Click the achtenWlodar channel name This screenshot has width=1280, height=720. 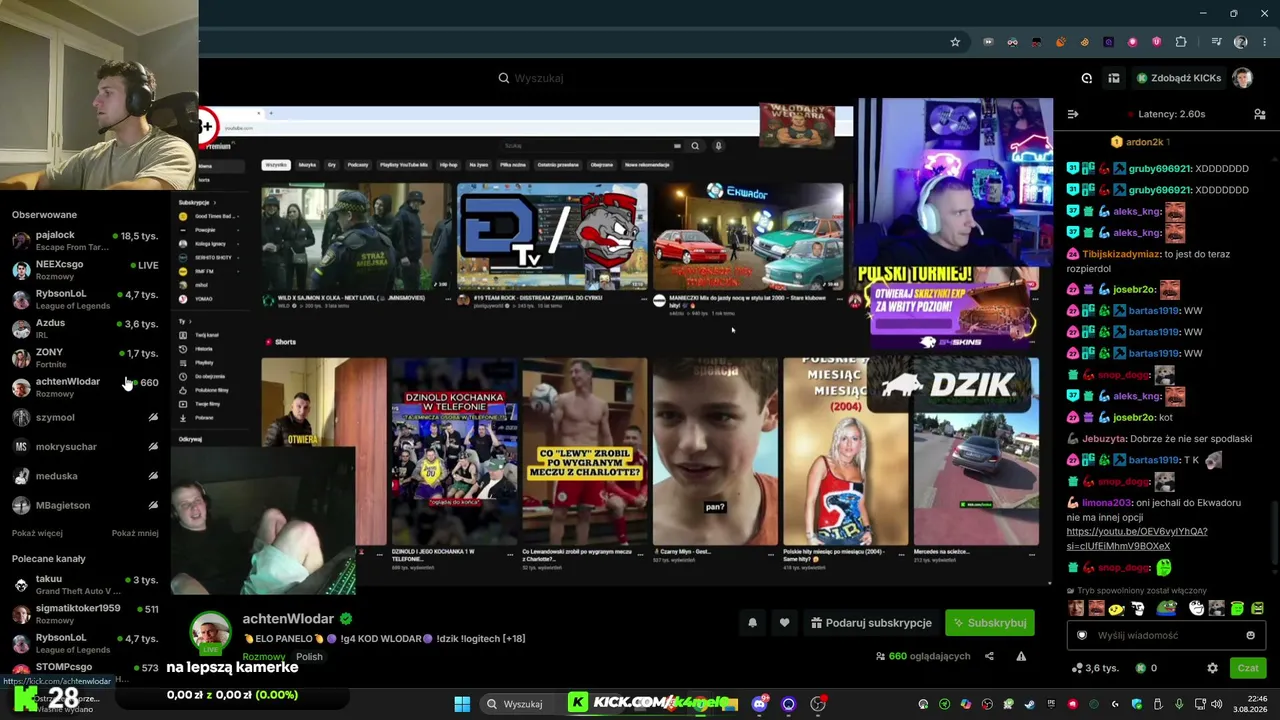tap(288, 619)
